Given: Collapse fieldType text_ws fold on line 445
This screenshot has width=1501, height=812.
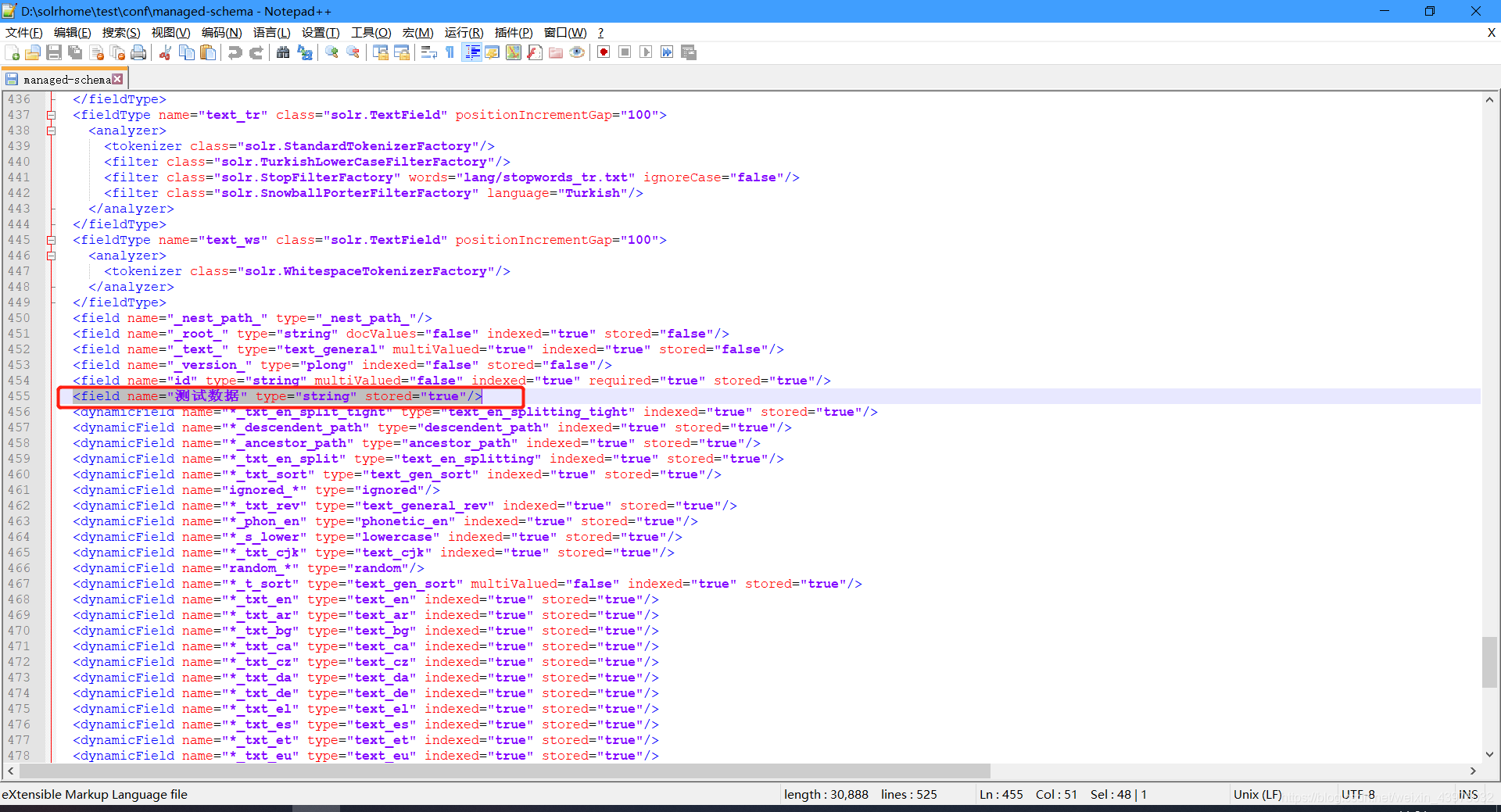Looking at the screenshot, I should pyautogui.click(x=51, y=240).
